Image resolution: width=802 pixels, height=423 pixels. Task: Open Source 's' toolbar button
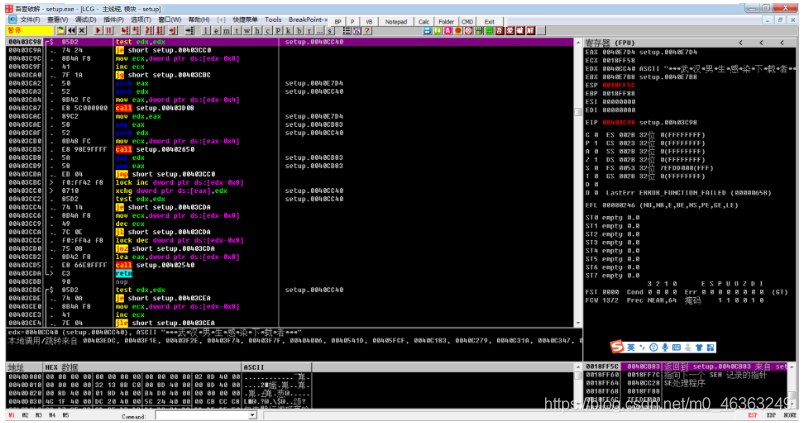(x=330, y=31)
